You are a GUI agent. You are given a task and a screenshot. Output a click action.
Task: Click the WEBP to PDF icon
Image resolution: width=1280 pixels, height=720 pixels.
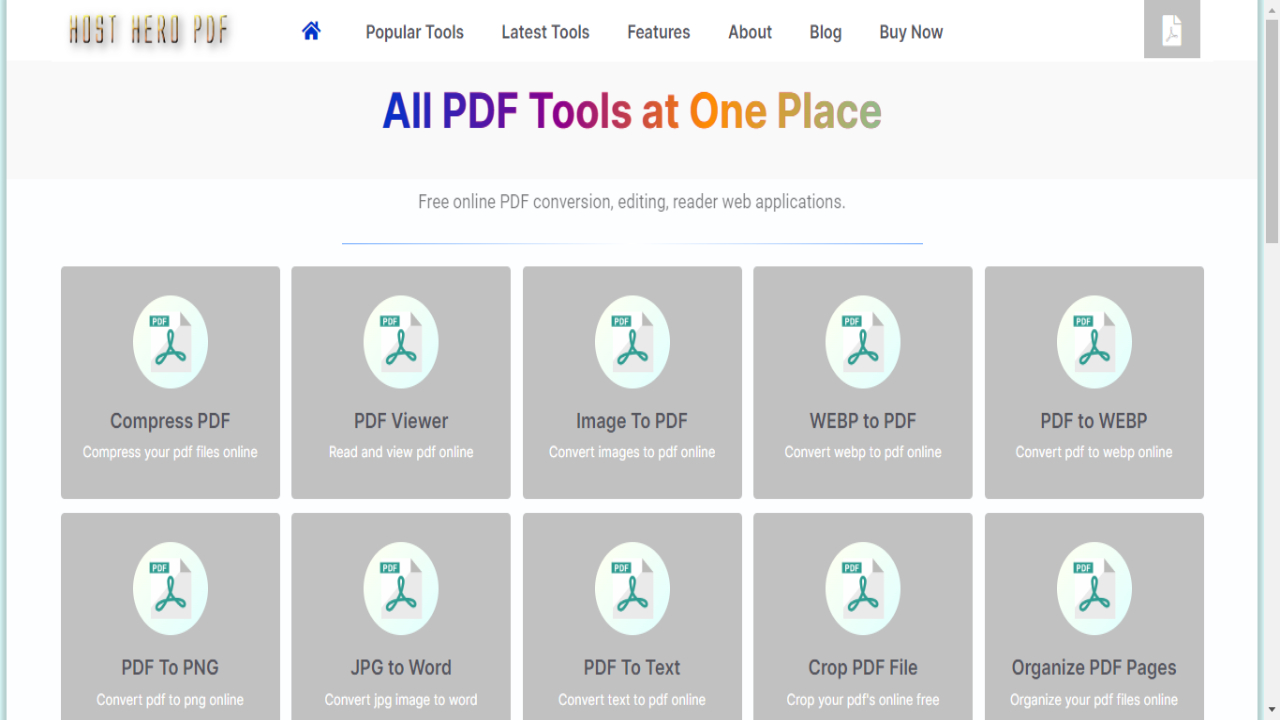(863, 342)
